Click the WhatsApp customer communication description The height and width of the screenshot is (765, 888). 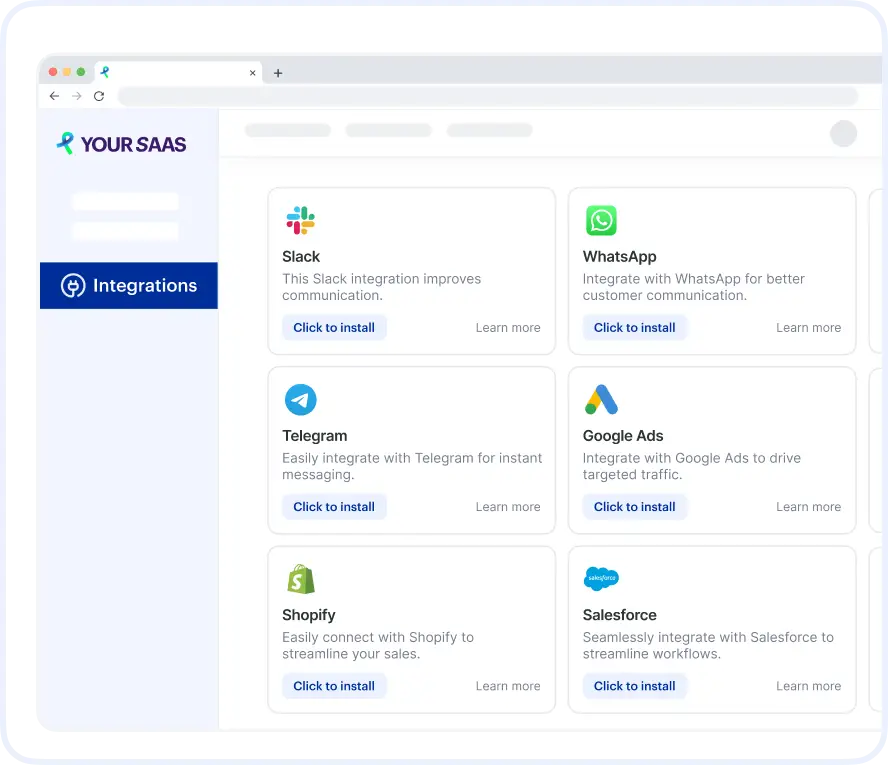693,287
